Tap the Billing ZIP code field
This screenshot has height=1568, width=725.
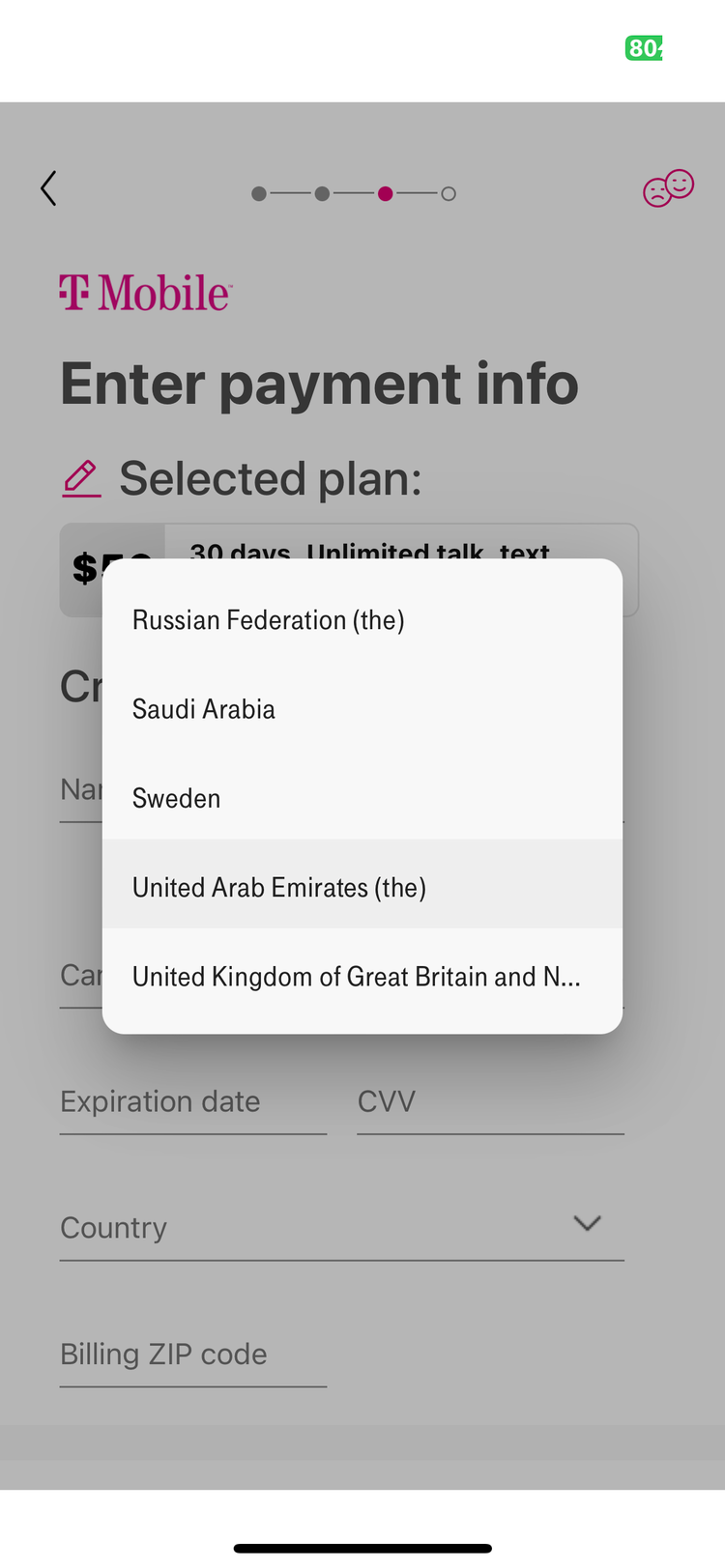(193, 1355)
